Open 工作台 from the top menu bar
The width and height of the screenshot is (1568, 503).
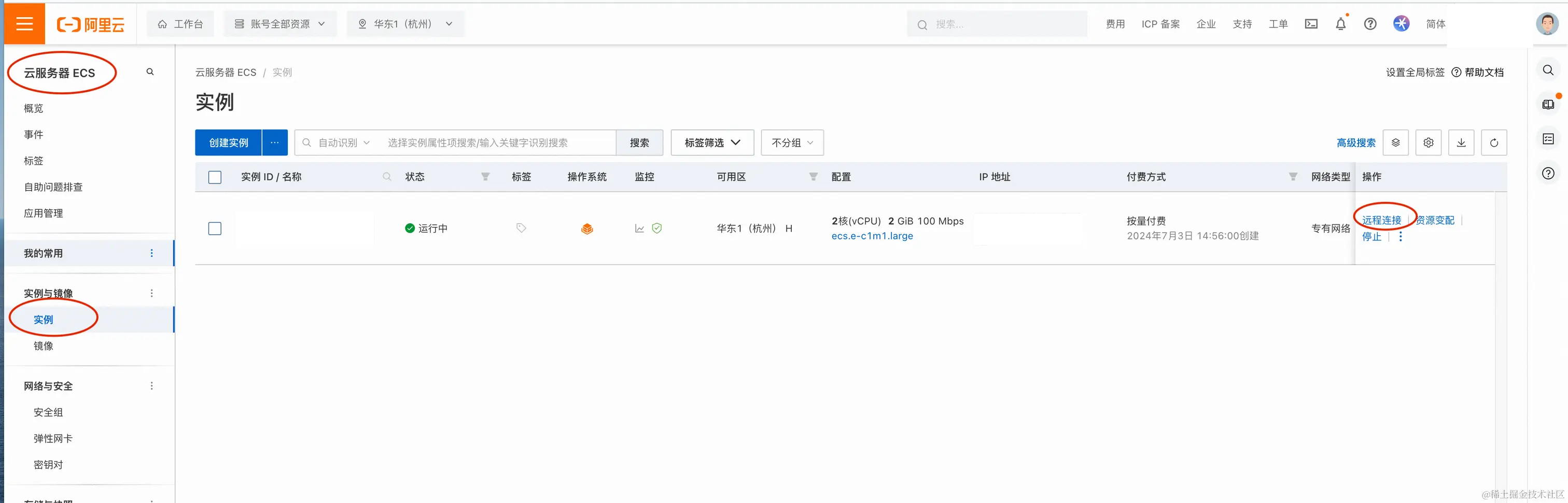tap(180, 24)
